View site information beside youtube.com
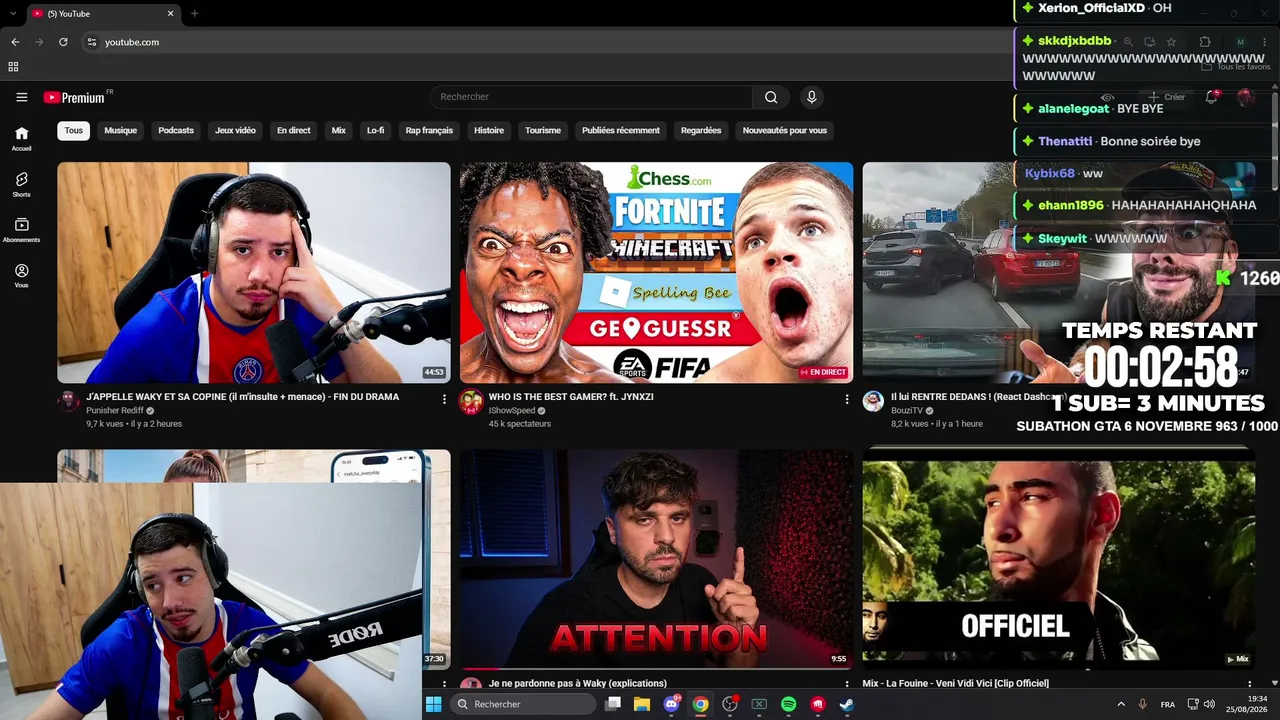 pyautogui.click(x=91, y=42)
